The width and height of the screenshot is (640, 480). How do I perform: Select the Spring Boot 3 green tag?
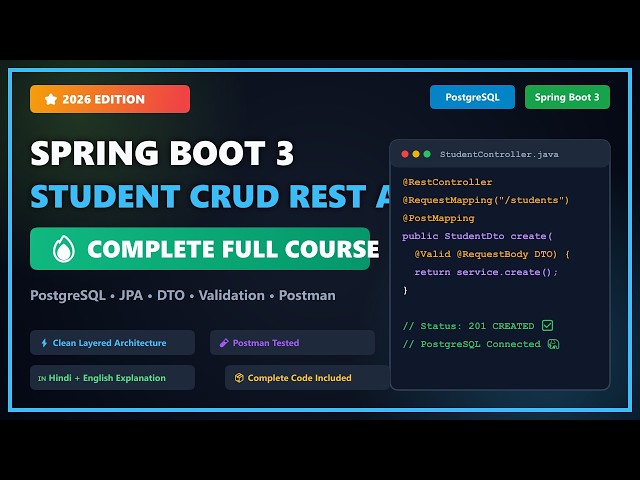tap(567, 97)
